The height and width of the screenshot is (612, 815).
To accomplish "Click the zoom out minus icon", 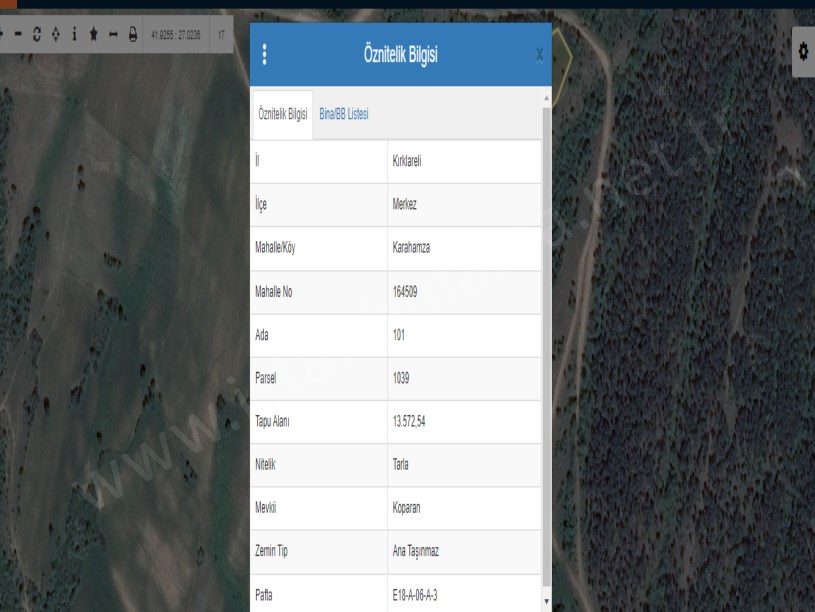I will click(x=19, y=34).
